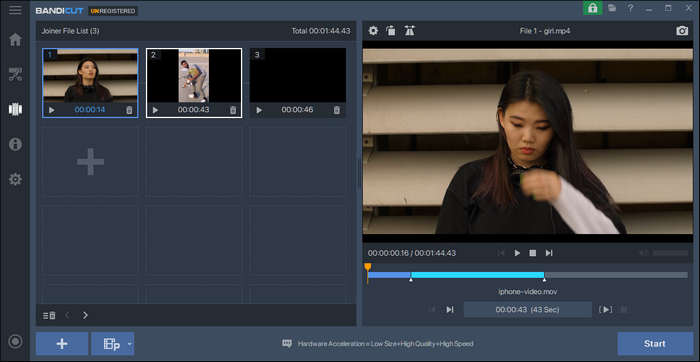Screen dimensions: 700x362
Task: Click the File 1 - girl.mp4 title
Action: pyautogui.click(x=545, y=31)
